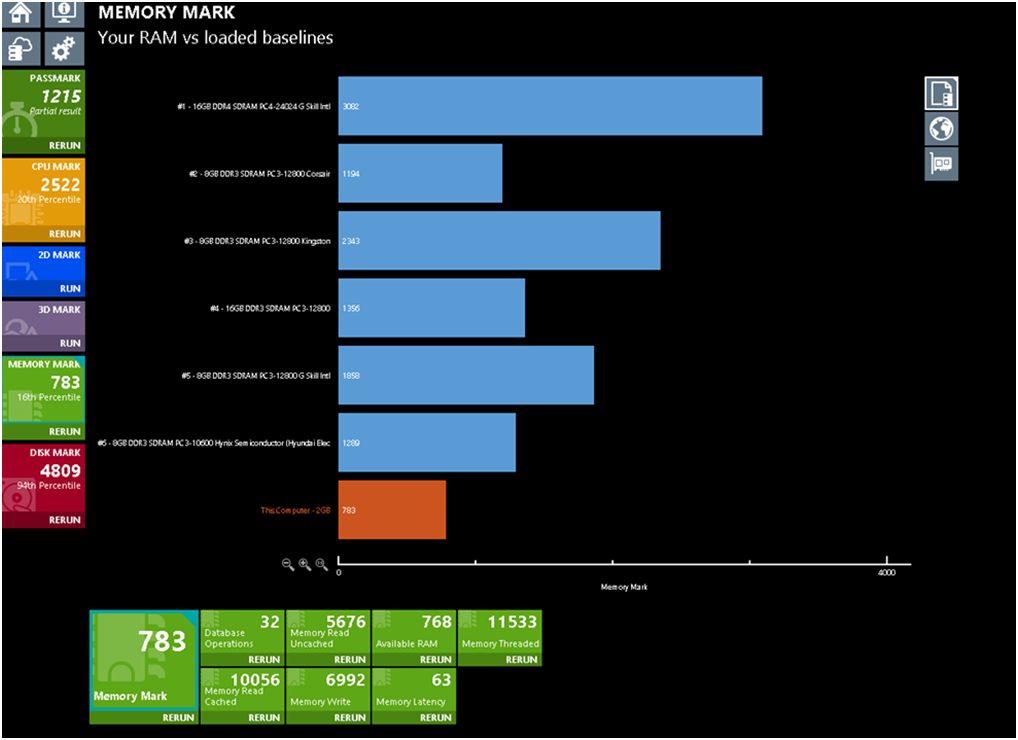Click the '#4 - 16GB DDR3 SDRAM PC3-12800' label
Image resolution: width=1018 pixels, height=740 pixels.
point(270,309)
